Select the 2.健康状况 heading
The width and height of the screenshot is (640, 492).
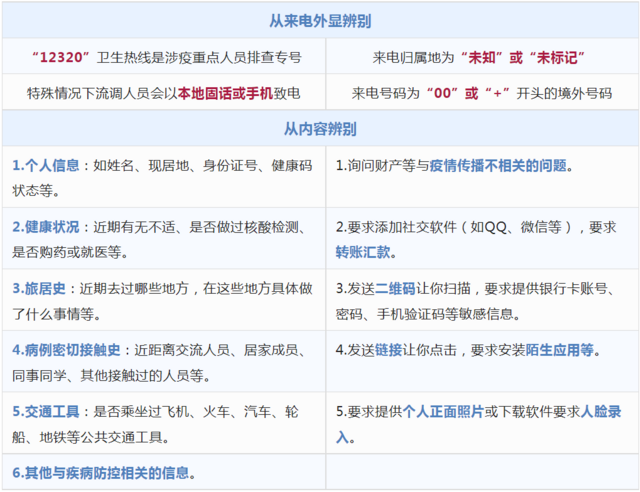coord(45,227)
